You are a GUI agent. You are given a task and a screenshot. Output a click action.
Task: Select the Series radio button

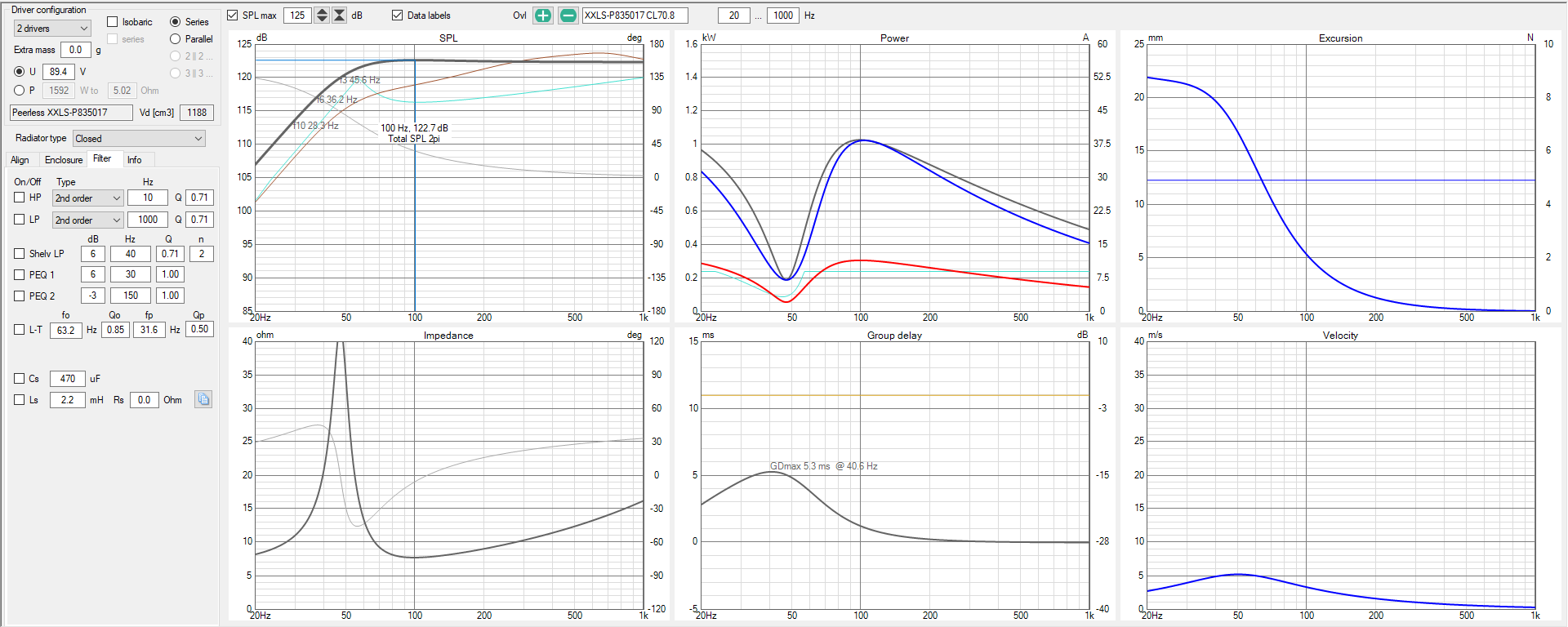[175, 22]
